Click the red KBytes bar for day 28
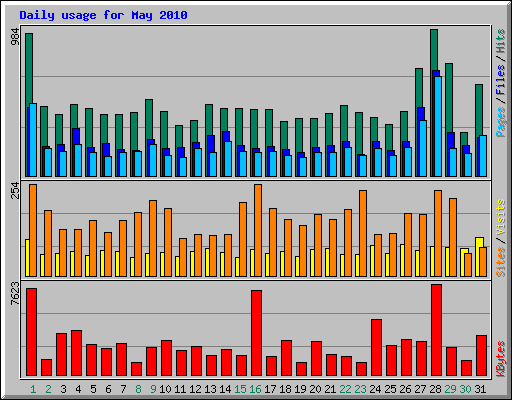Viewport: 512px width, 400px height. coord(436,330)
